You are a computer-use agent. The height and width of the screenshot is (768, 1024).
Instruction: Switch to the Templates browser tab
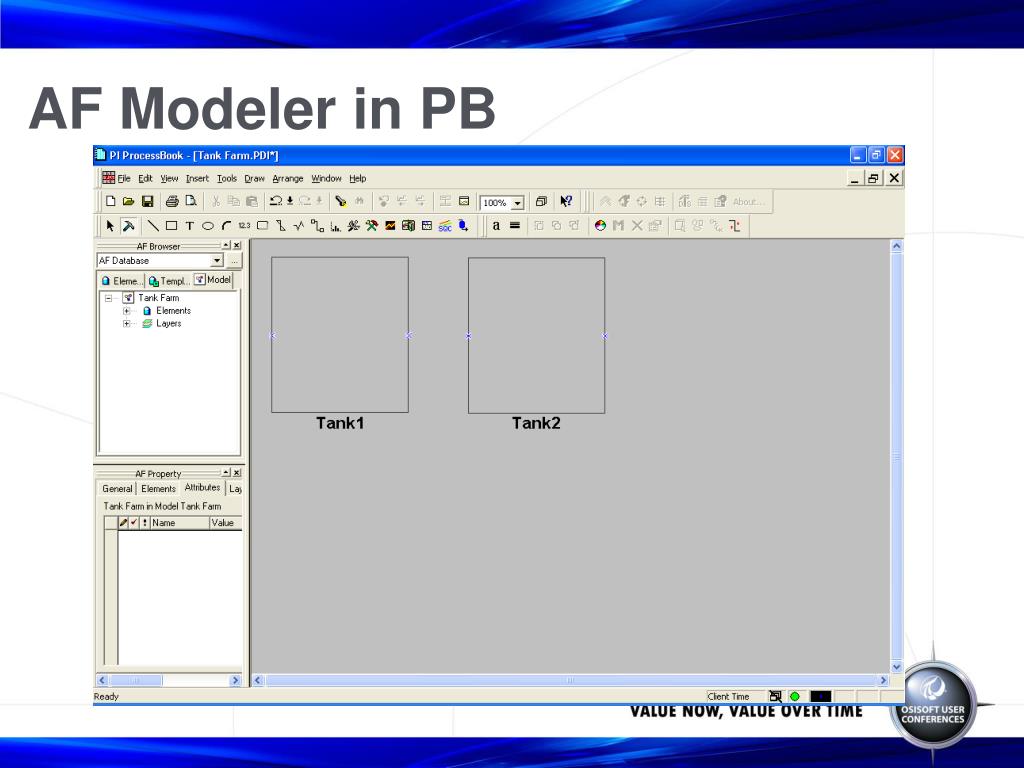coord(168,281)
